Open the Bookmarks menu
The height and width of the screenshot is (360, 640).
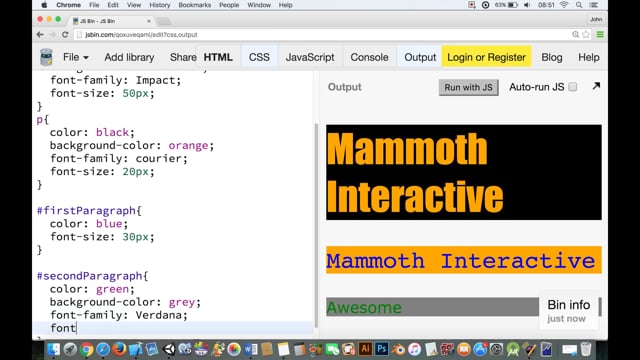(195, 5)
